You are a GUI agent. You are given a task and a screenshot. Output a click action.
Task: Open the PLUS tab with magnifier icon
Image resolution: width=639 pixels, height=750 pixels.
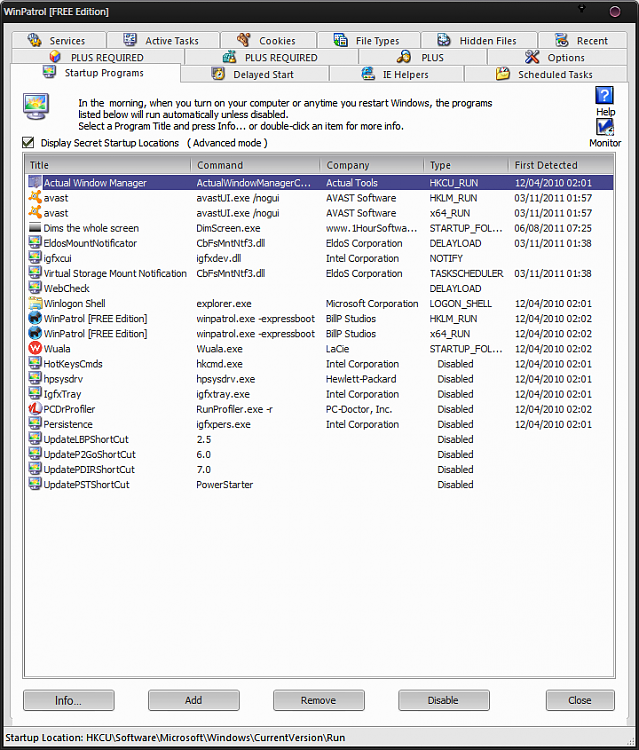point(423,57)
